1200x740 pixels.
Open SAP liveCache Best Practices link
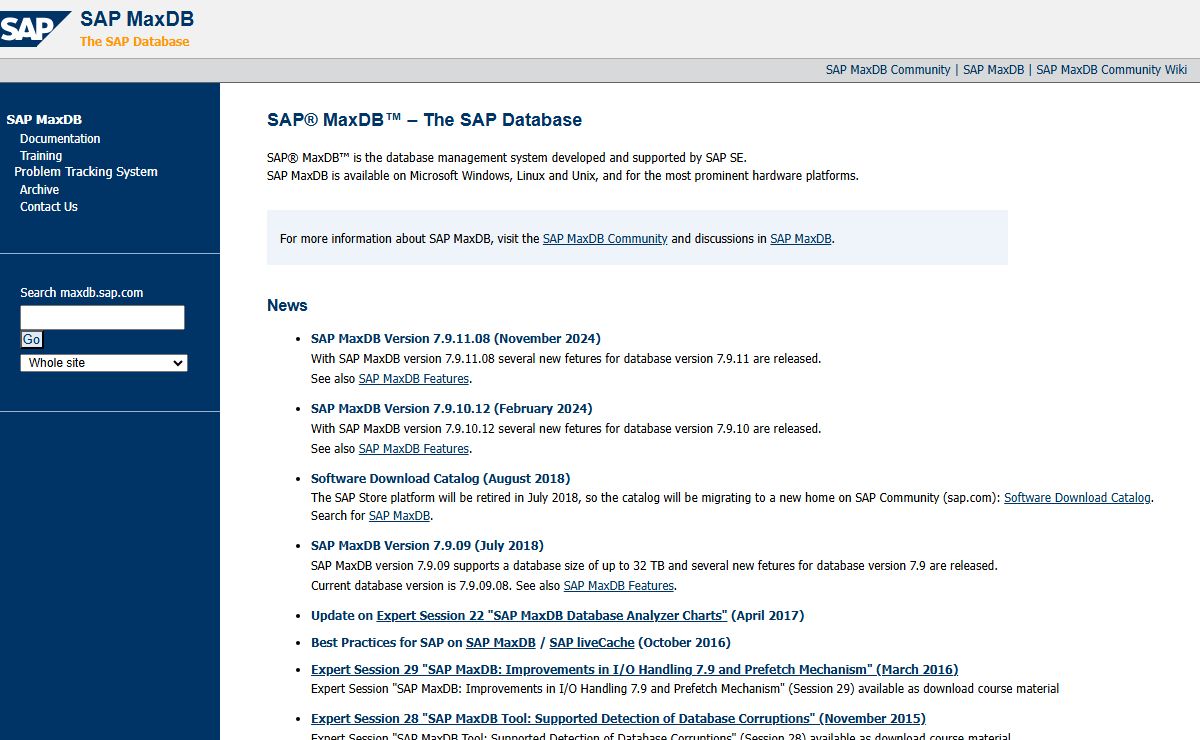[x=592, y=643]
